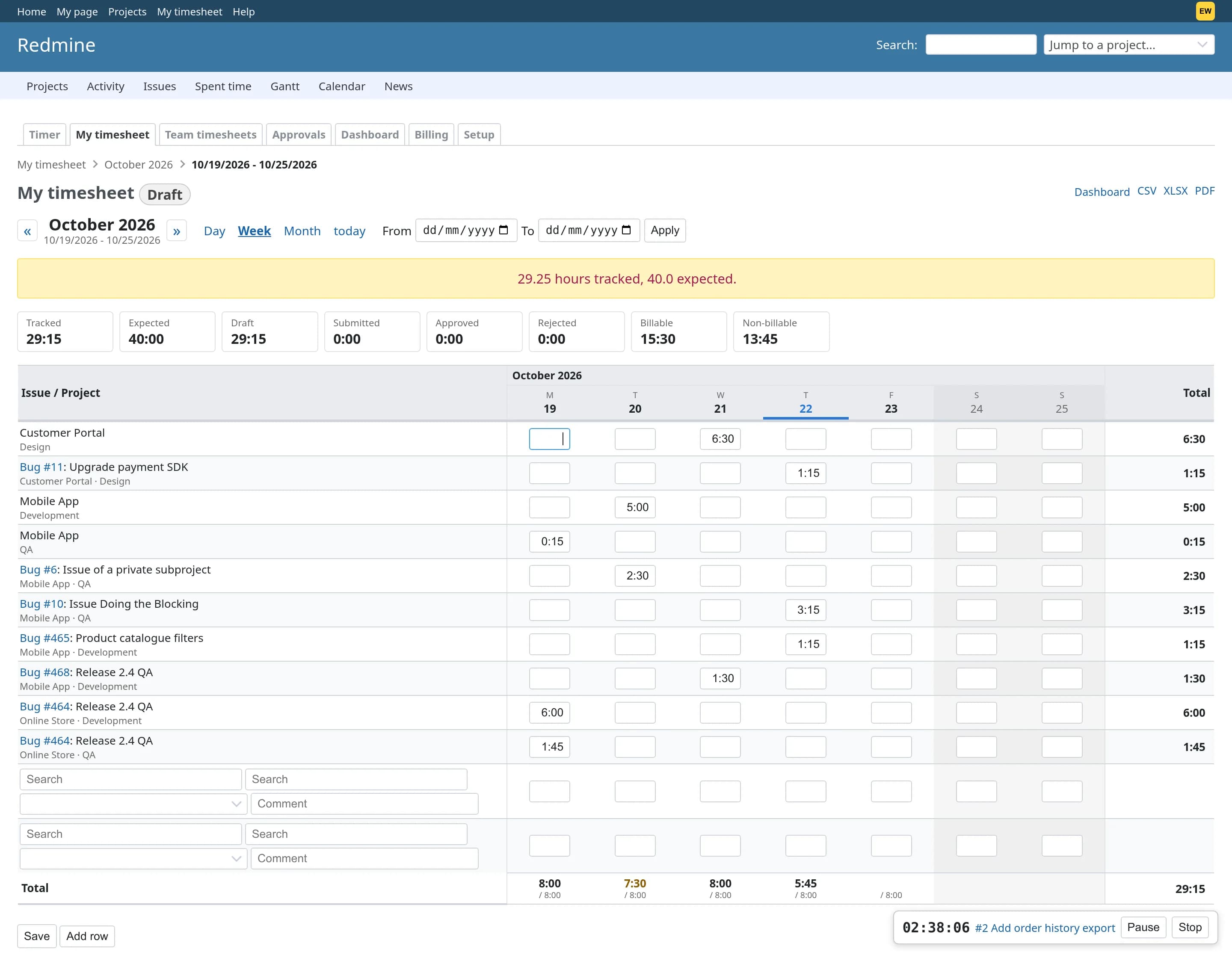The image size is (1232, 958).
Task: Open Bug #465 Product catalogue filters
Action: (44, 638)
